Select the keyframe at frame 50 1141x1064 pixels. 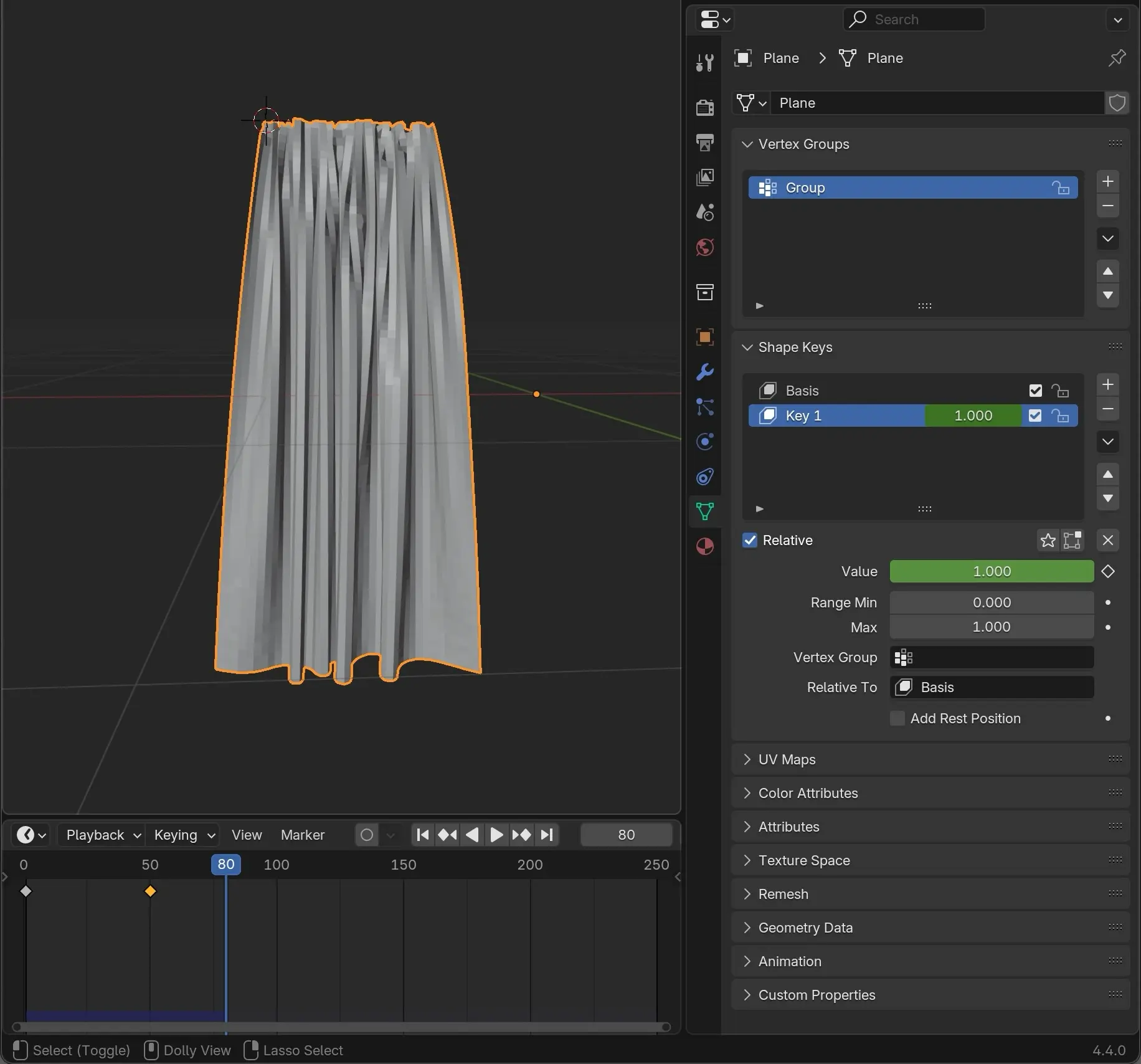(150, 891)
